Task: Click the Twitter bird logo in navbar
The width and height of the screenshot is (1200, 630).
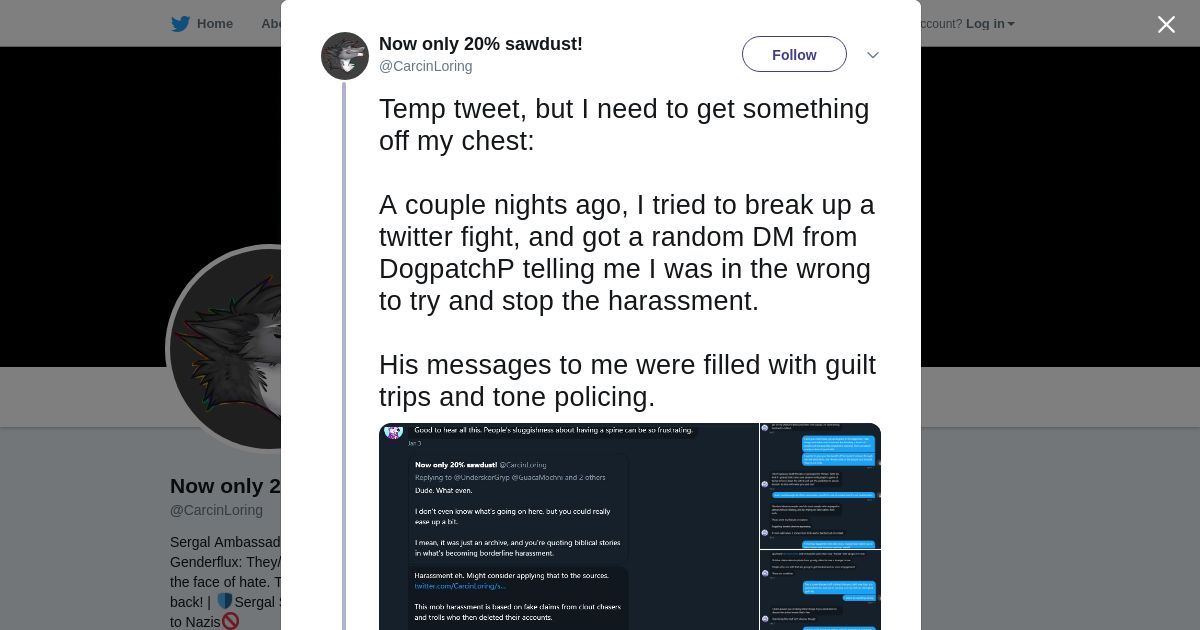Action: point(180,24)
